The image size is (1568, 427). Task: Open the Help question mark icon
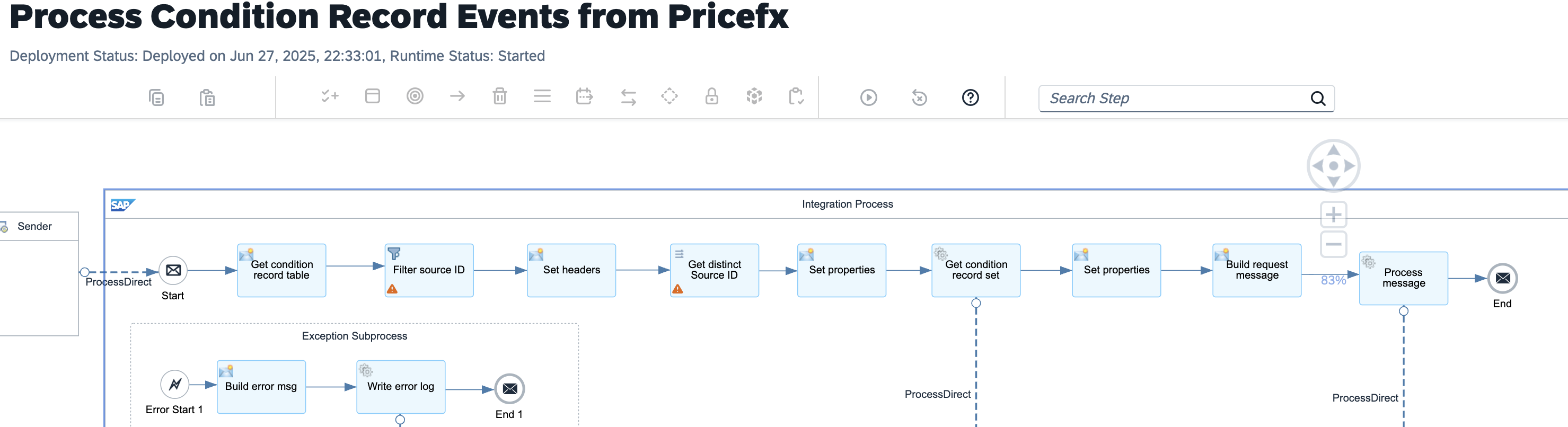click(970, 97)
